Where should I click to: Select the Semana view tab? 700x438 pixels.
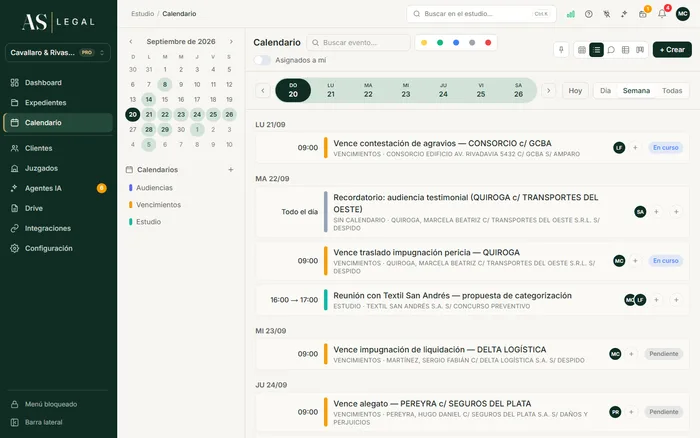coord(636,91)
